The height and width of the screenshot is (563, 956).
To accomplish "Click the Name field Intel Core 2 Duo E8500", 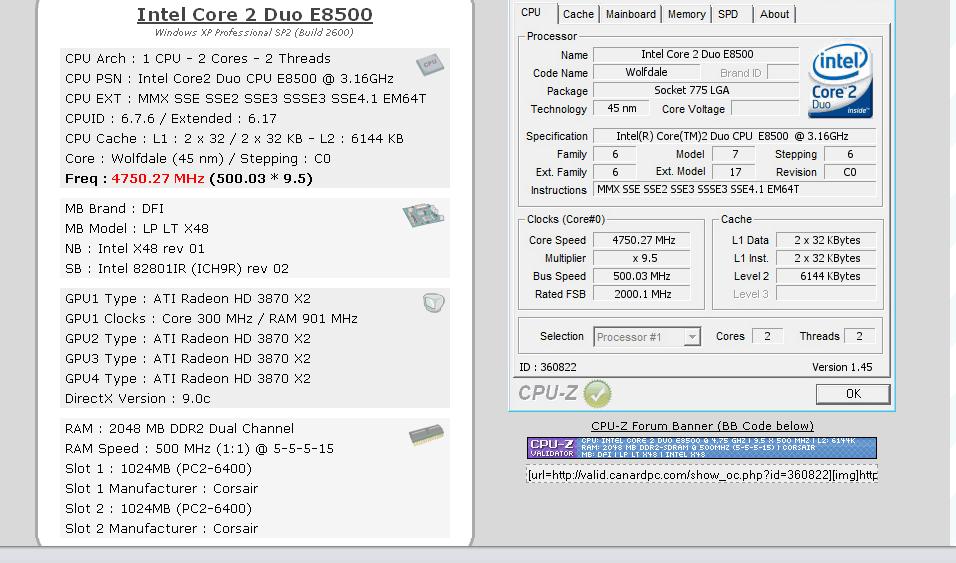I will (696, 54).
